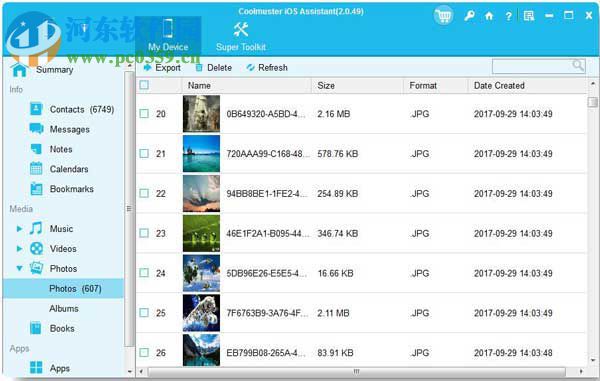The image size is (600, 381).
Task: Select Photos (607) in sidebar
Action: point(64,288)
